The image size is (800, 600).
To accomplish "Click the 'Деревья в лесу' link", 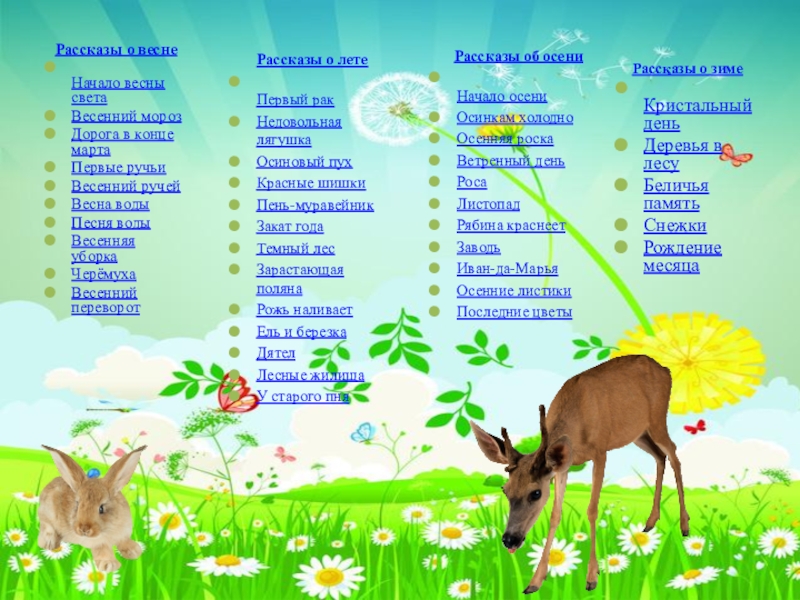I will coord(682,155).
